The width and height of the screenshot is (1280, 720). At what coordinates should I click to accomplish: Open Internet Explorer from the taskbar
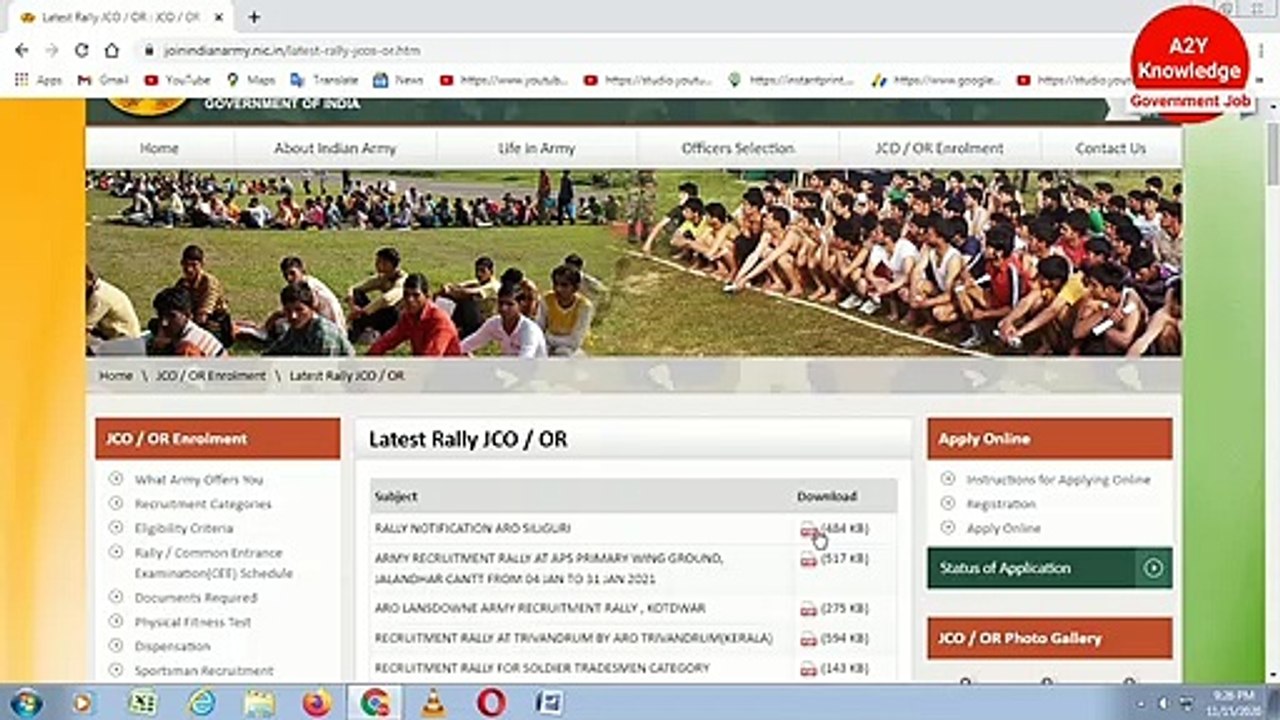pos(202,703)
